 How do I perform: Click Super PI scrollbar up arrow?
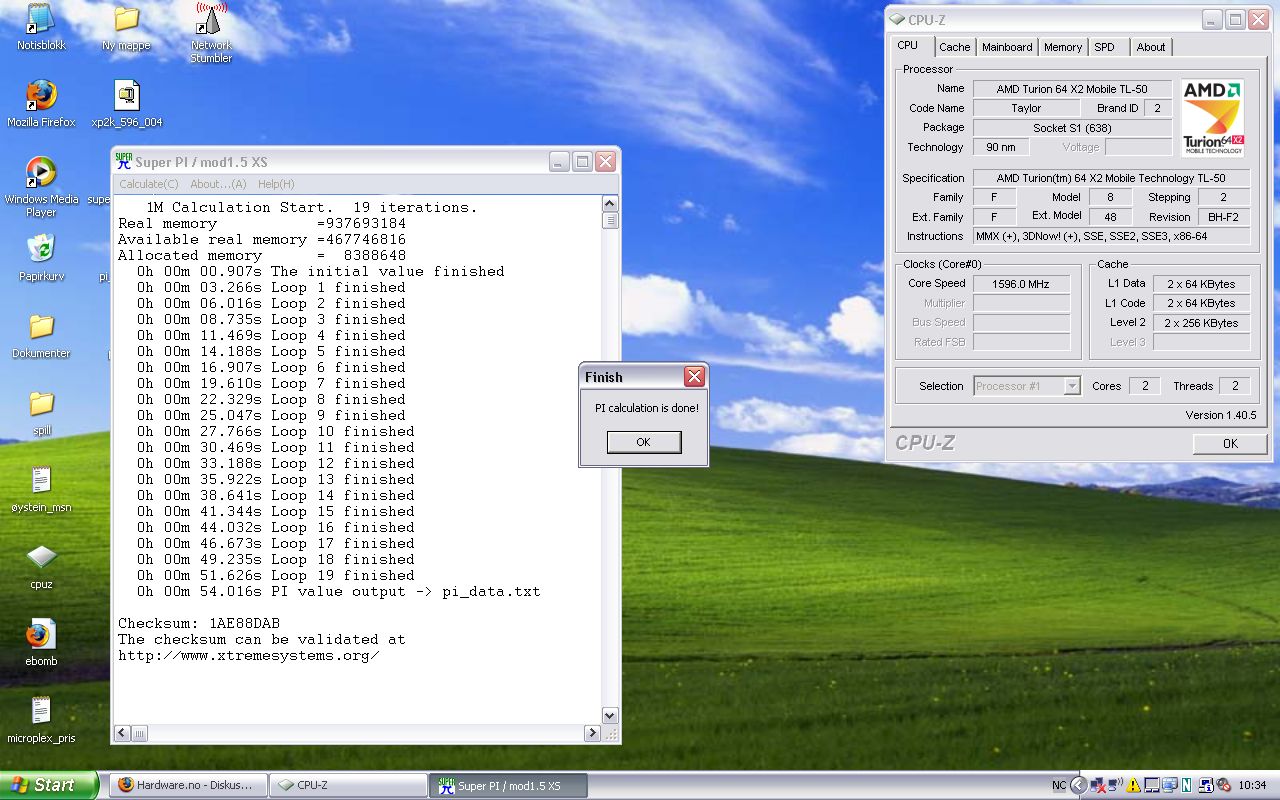tap(610, 204)
